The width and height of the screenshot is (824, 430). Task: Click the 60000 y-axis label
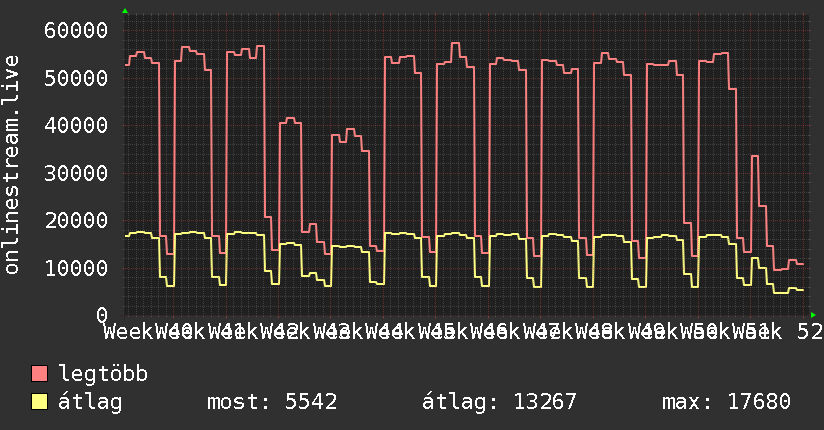(x=76, y=30)
